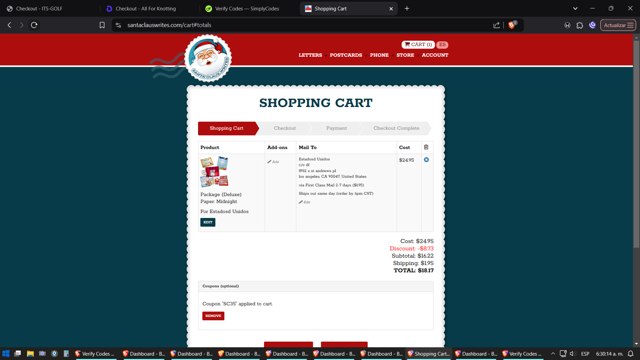The image size is (640, 360).
Task: Click the Actualizar update button
Action: (618, 25)
